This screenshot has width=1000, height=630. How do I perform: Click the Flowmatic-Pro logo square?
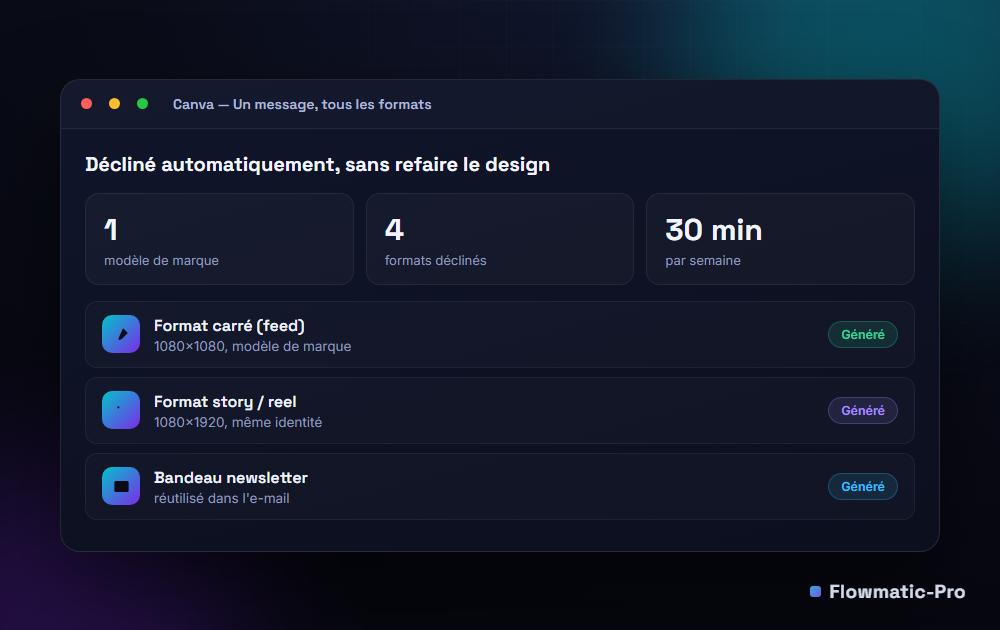[x=815, y=591]
